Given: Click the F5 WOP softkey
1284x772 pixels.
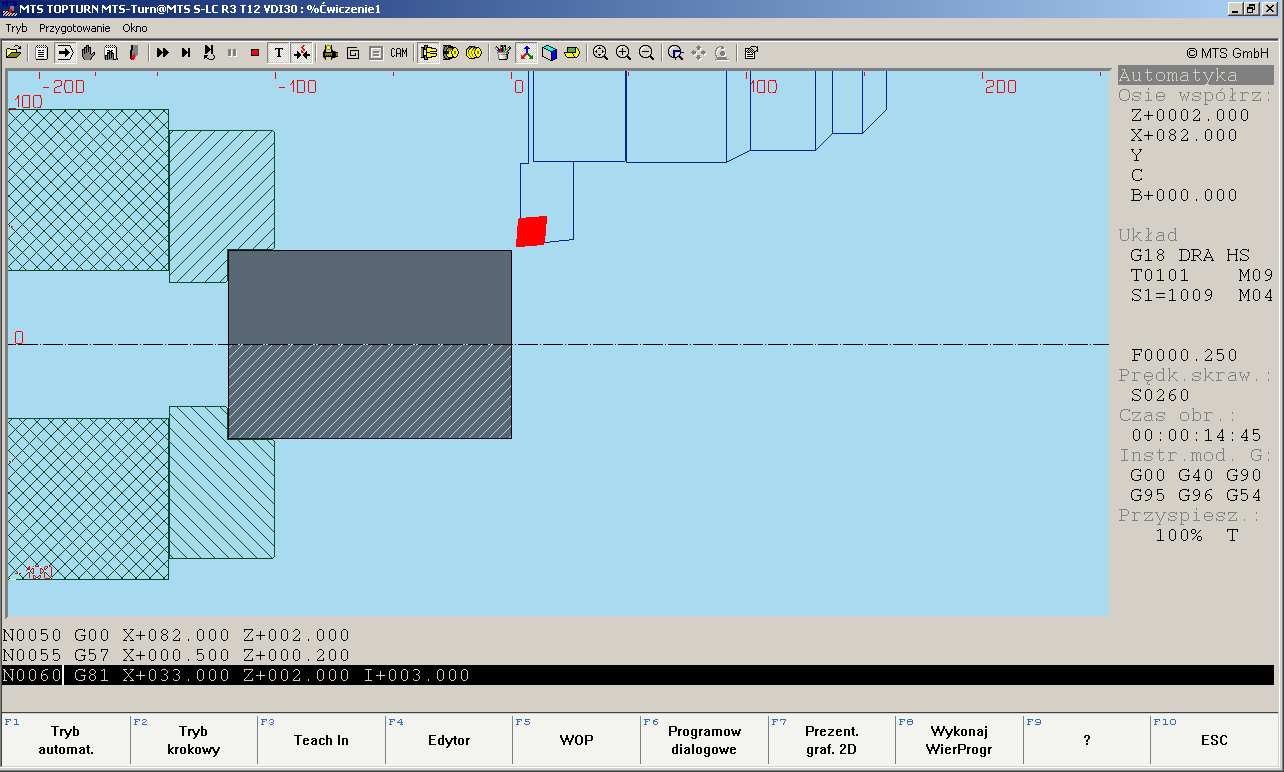Looking at the screenshot, I should coord(576,740).
